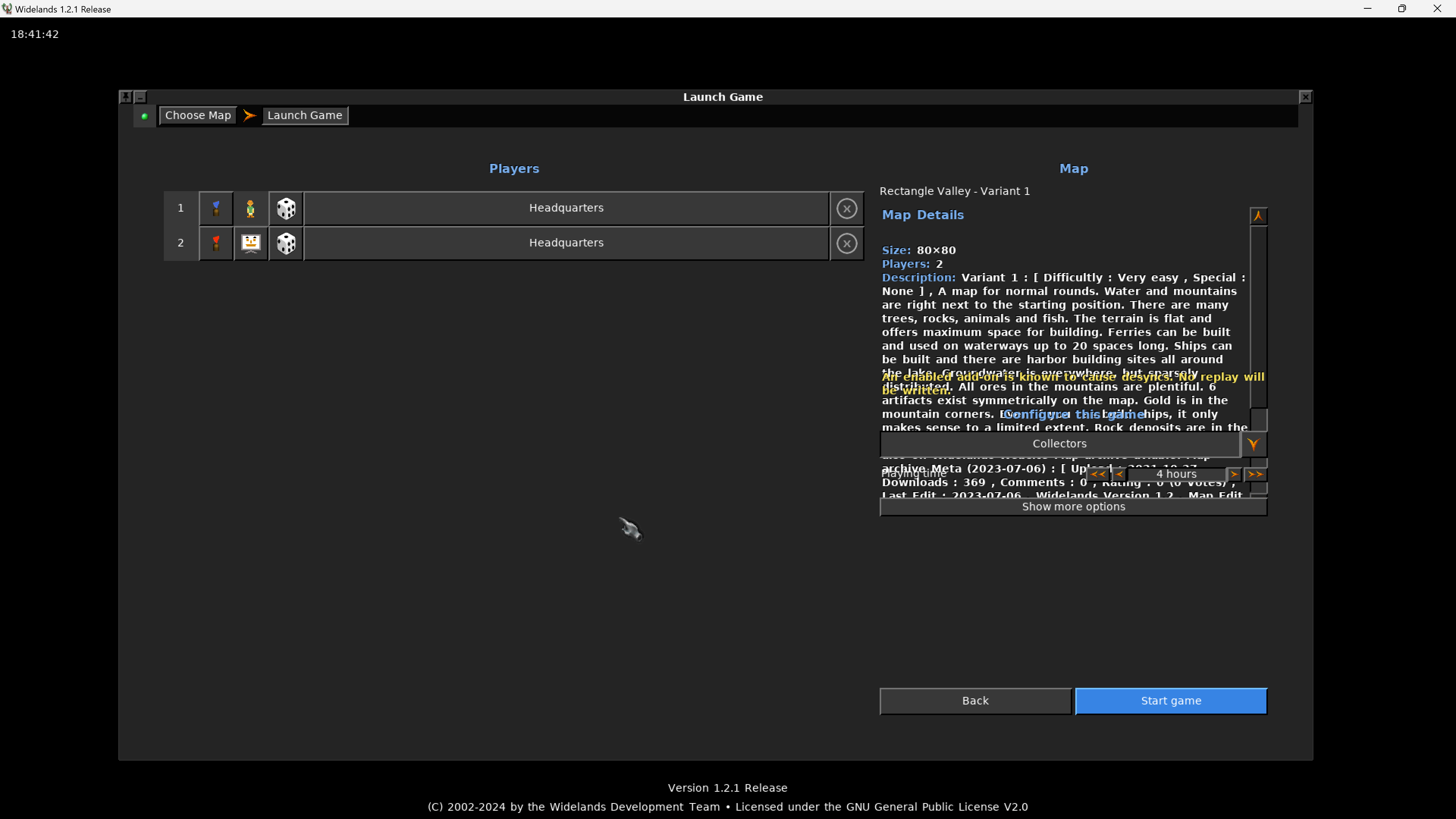
Task: Click the Back button
Action: [x=975, y=701]
